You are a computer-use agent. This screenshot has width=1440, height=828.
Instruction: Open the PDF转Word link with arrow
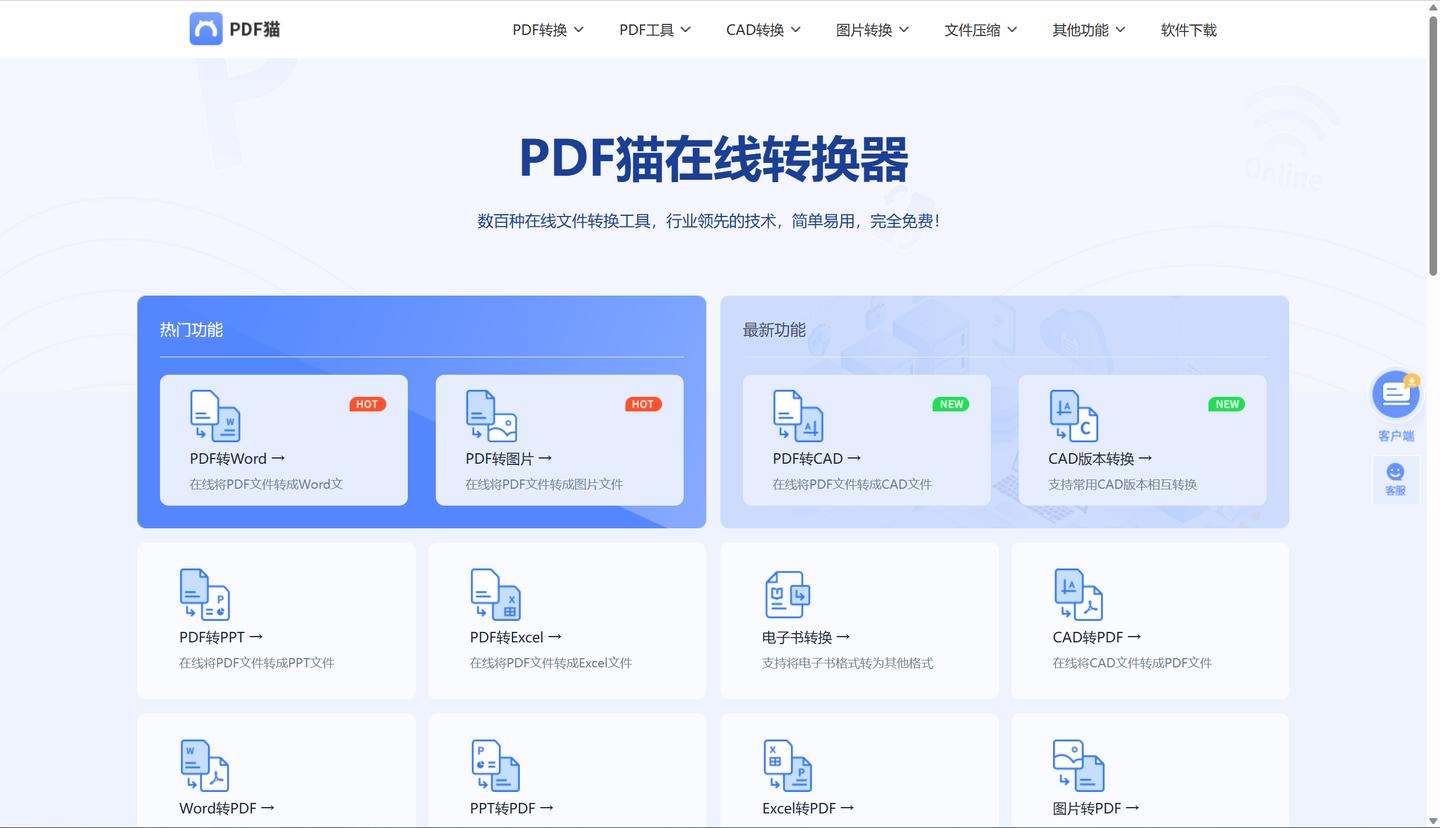(x=237, y=458)
